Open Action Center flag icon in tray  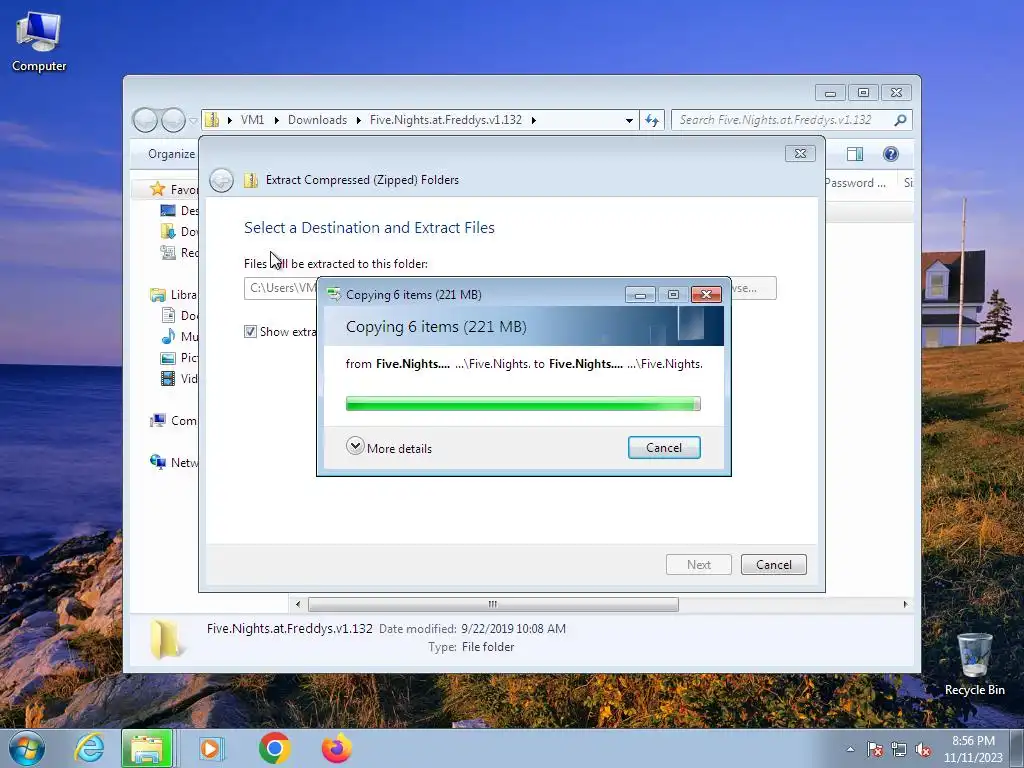[874, 749]
